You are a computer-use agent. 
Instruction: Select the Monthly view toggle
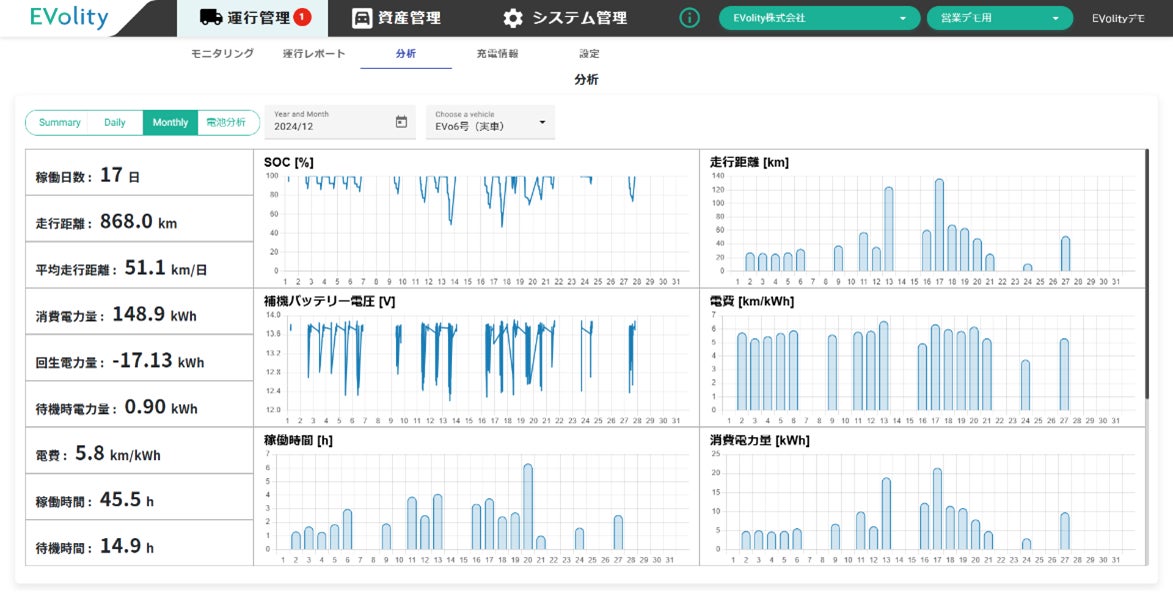171,123
